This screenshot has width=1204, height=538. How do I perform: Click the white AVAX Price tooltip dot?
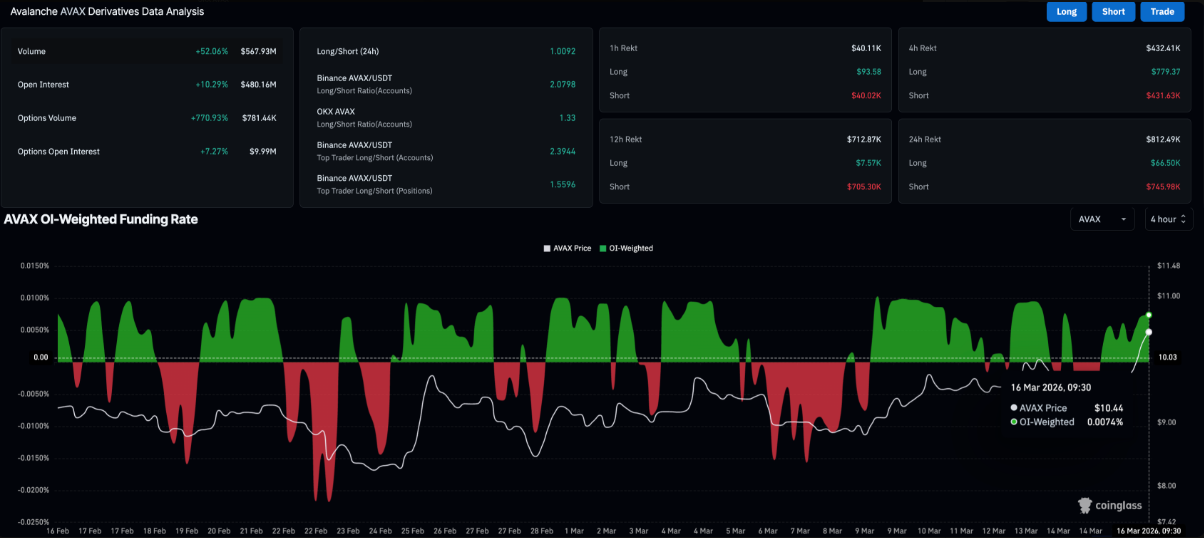pos(1014,408)
